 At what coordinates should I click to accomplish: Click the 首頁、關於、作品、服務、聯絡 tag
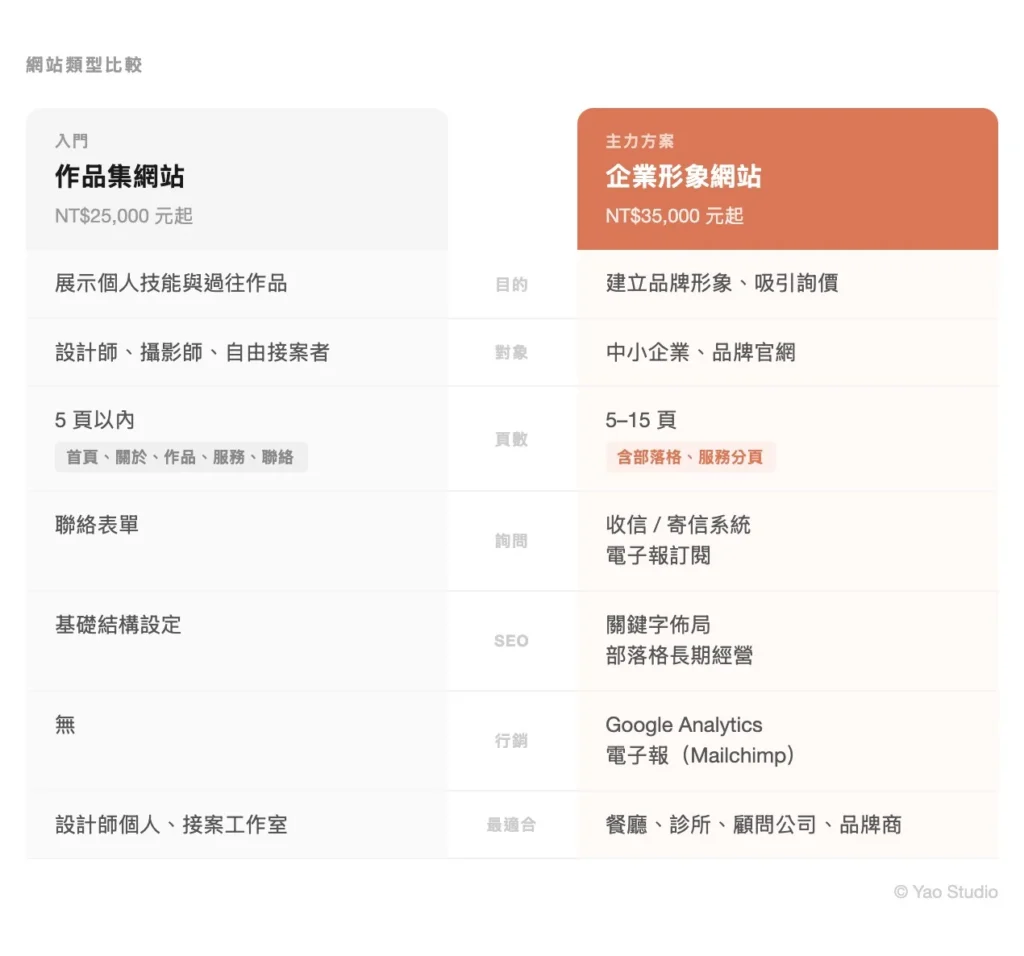tap(181, 457)
